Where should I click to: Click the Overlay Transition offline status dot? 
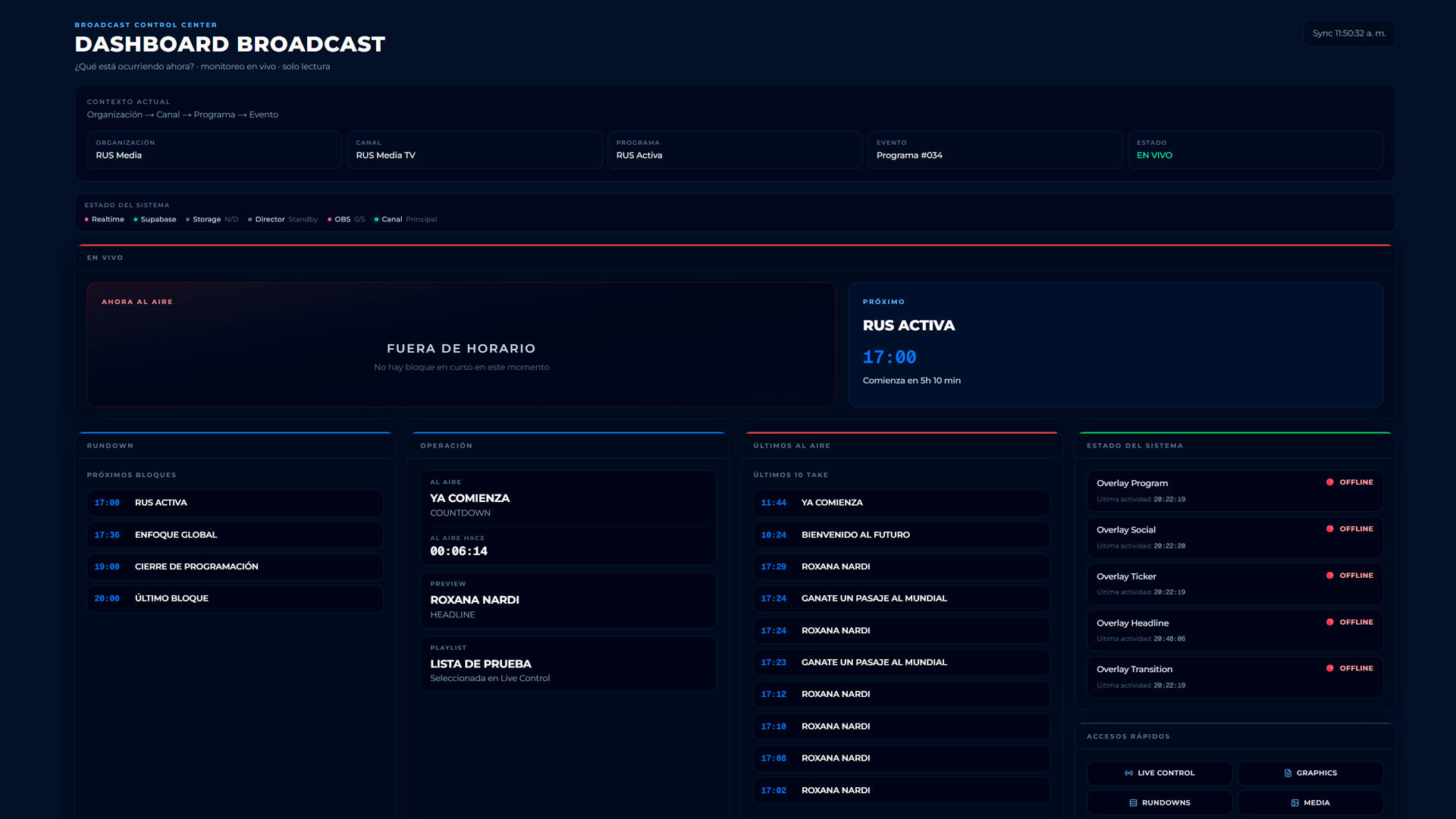tap(1329, 668)
